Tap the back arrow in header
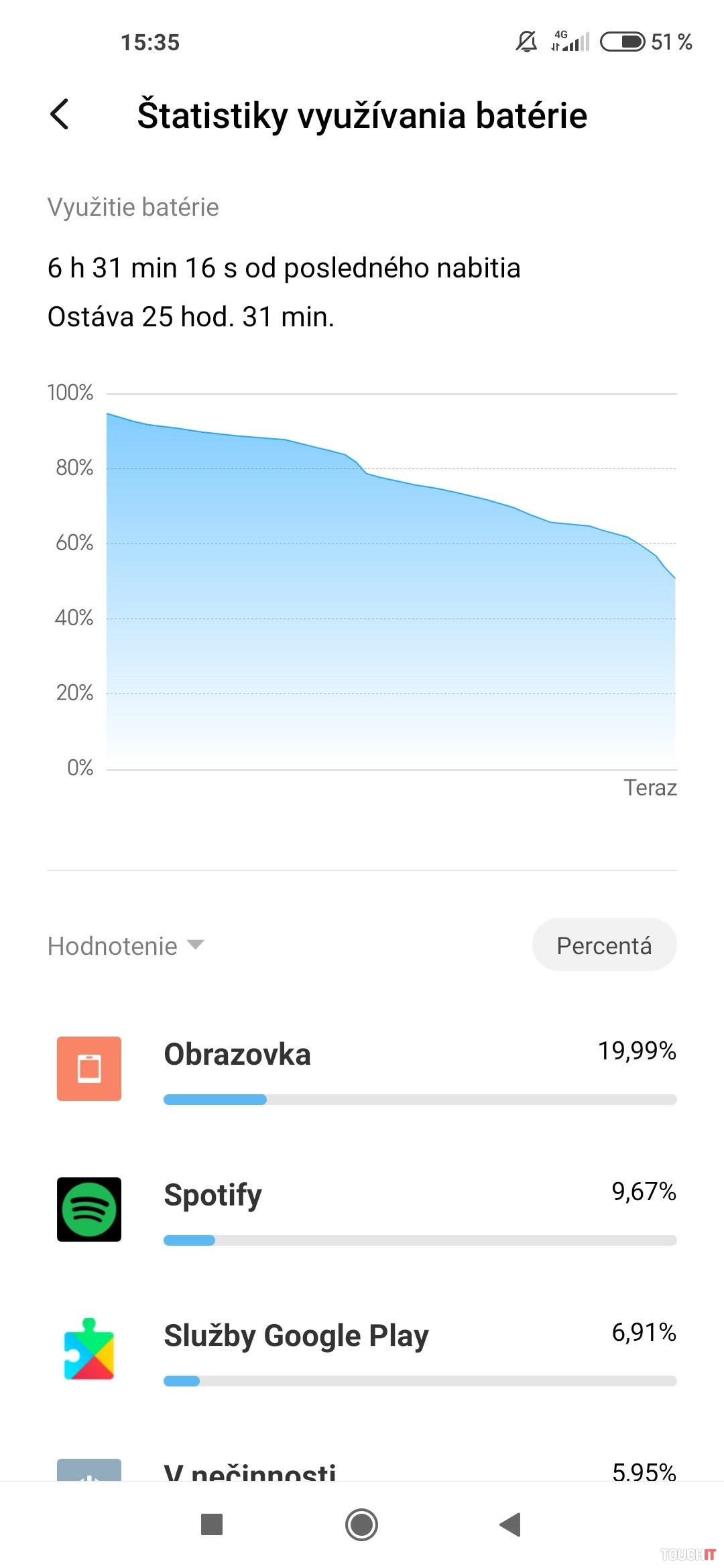Image resolution: width=724 pixels, height=1568 pixels. pos(60,115)
